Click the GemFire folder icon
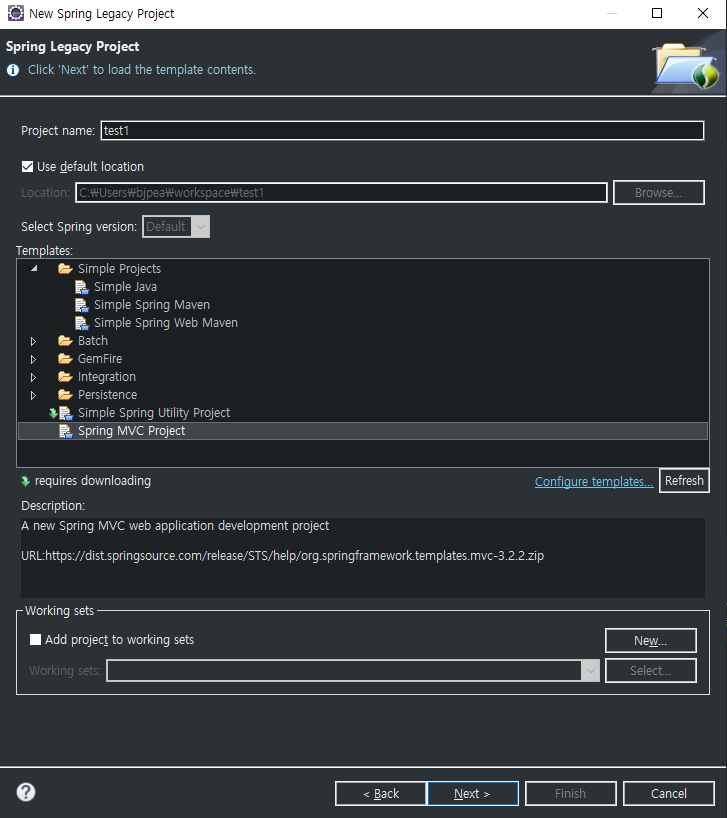This screenshot has width=727, height=818. click(x=65, y=359)
